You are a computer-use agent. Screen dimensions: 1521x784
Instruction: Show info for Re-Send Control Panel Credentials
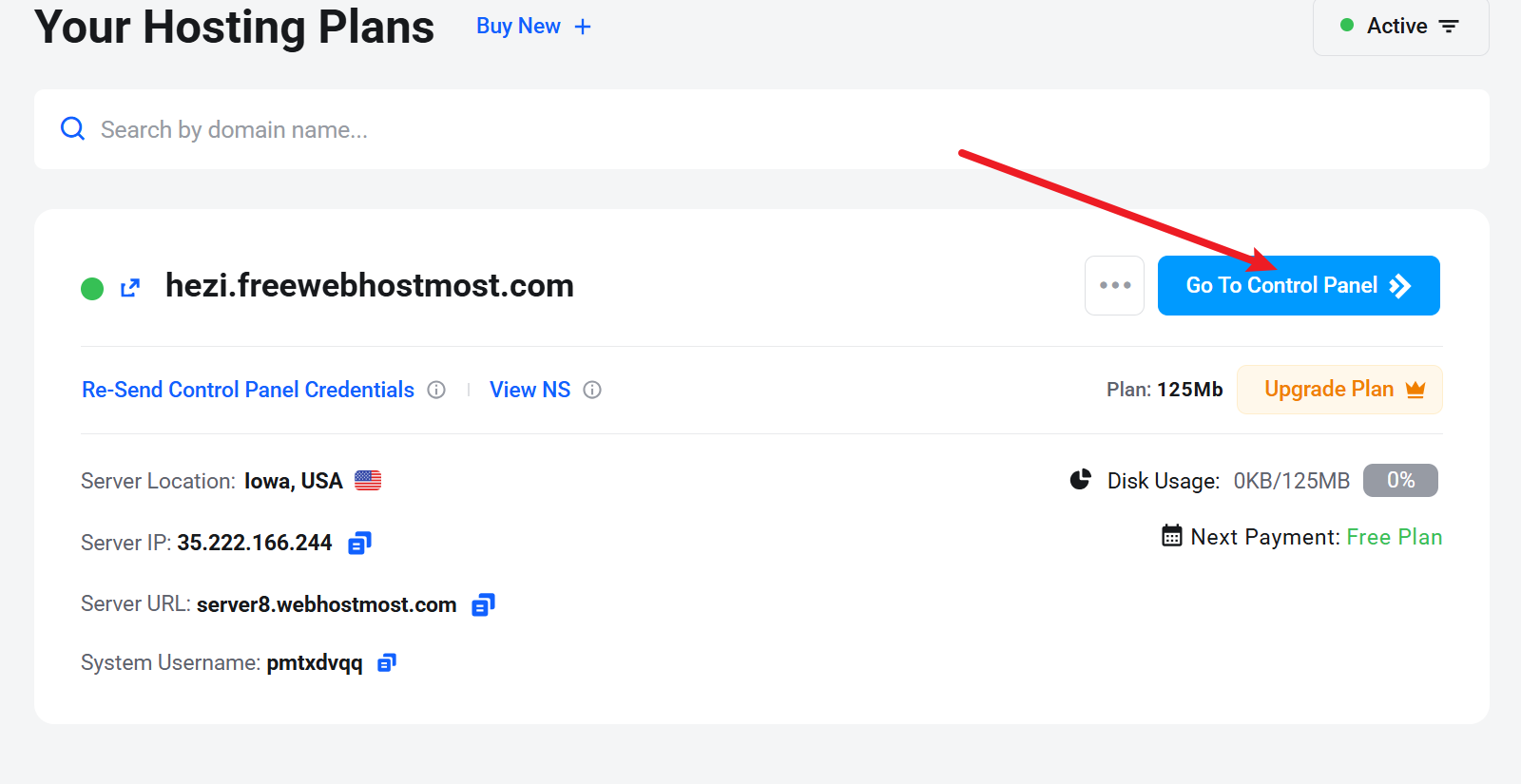coord(436,390)
